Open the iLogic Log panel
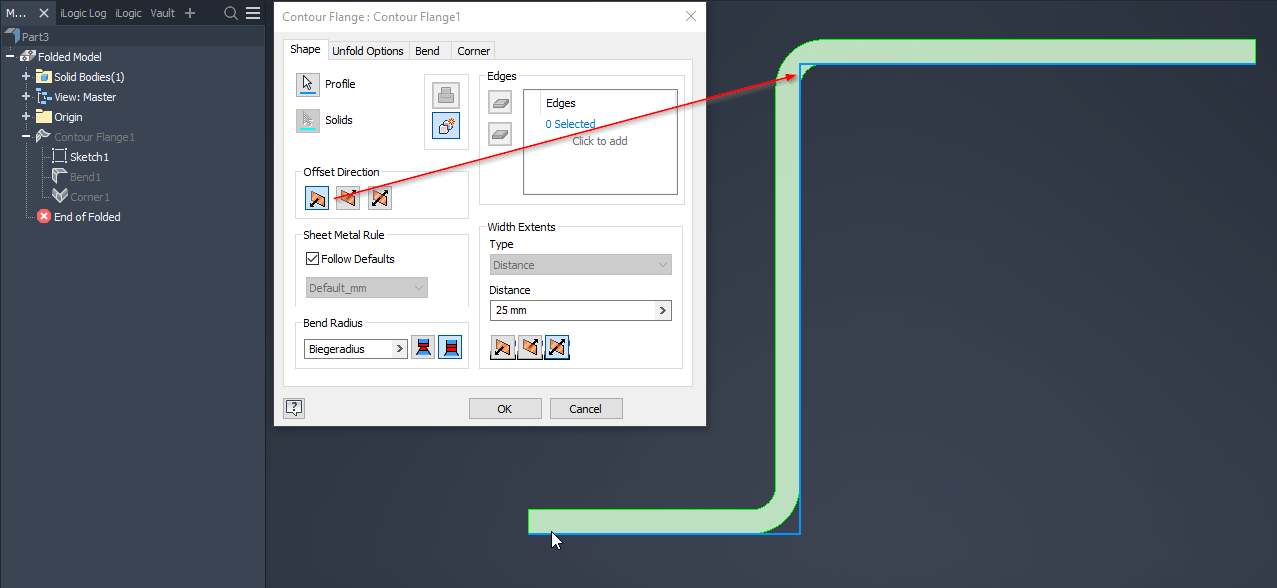The height and width of the screenshot is (588, 1277). 83,13
